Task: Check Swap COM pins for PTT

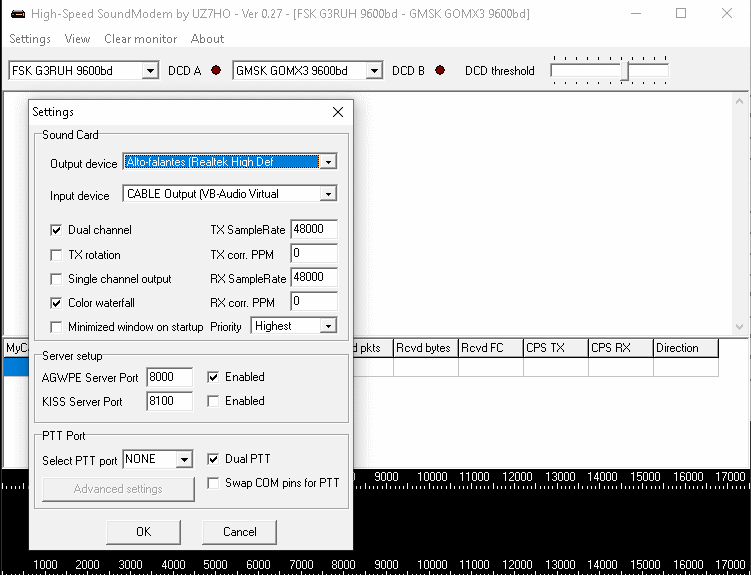Action: tap(213, 483)
